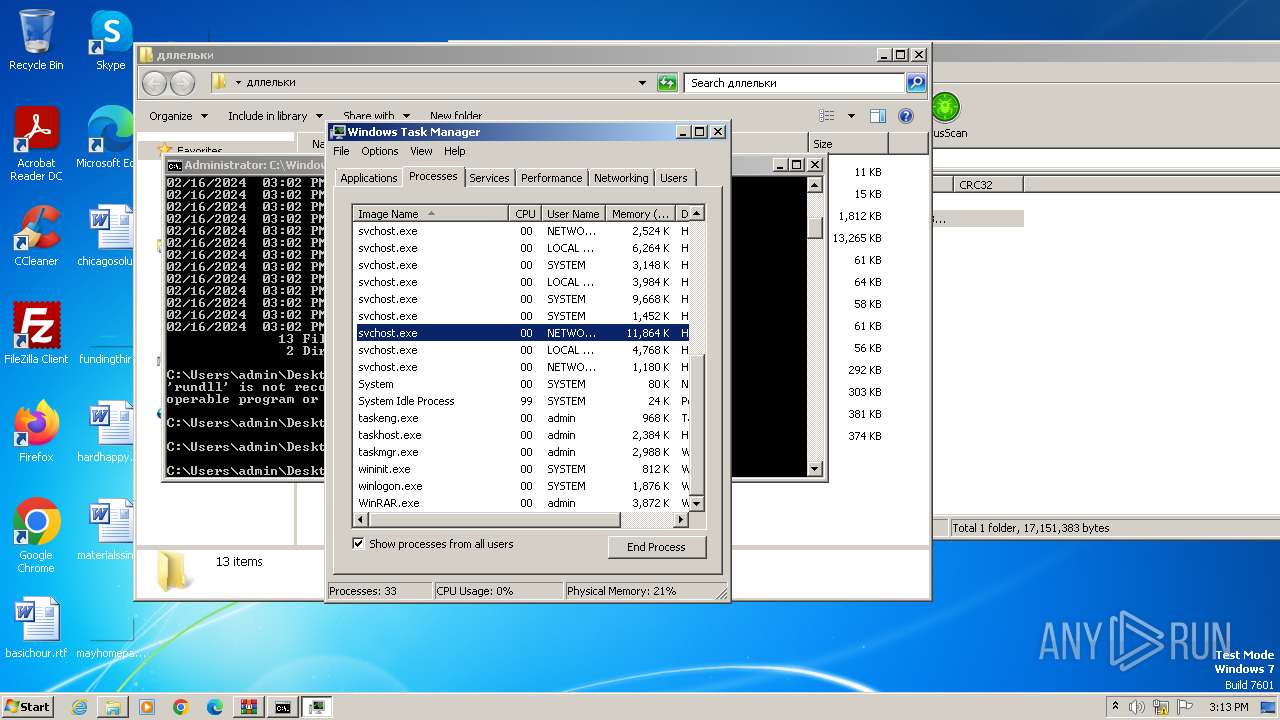The width and height of the screenshot is (1280, 720).
Task: Click the taskbar clock showing 3:13 PM
Action: [x=1228, y=707]
